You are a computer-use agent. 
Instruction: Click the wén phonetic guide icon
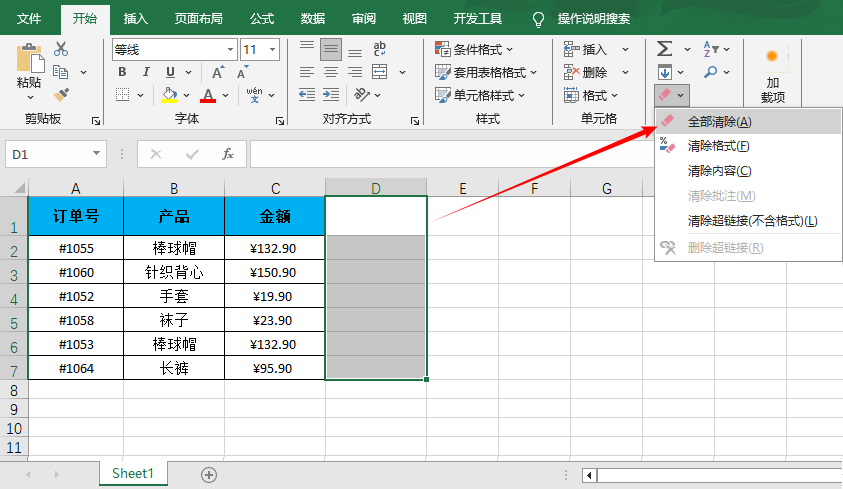coord(254,95)
